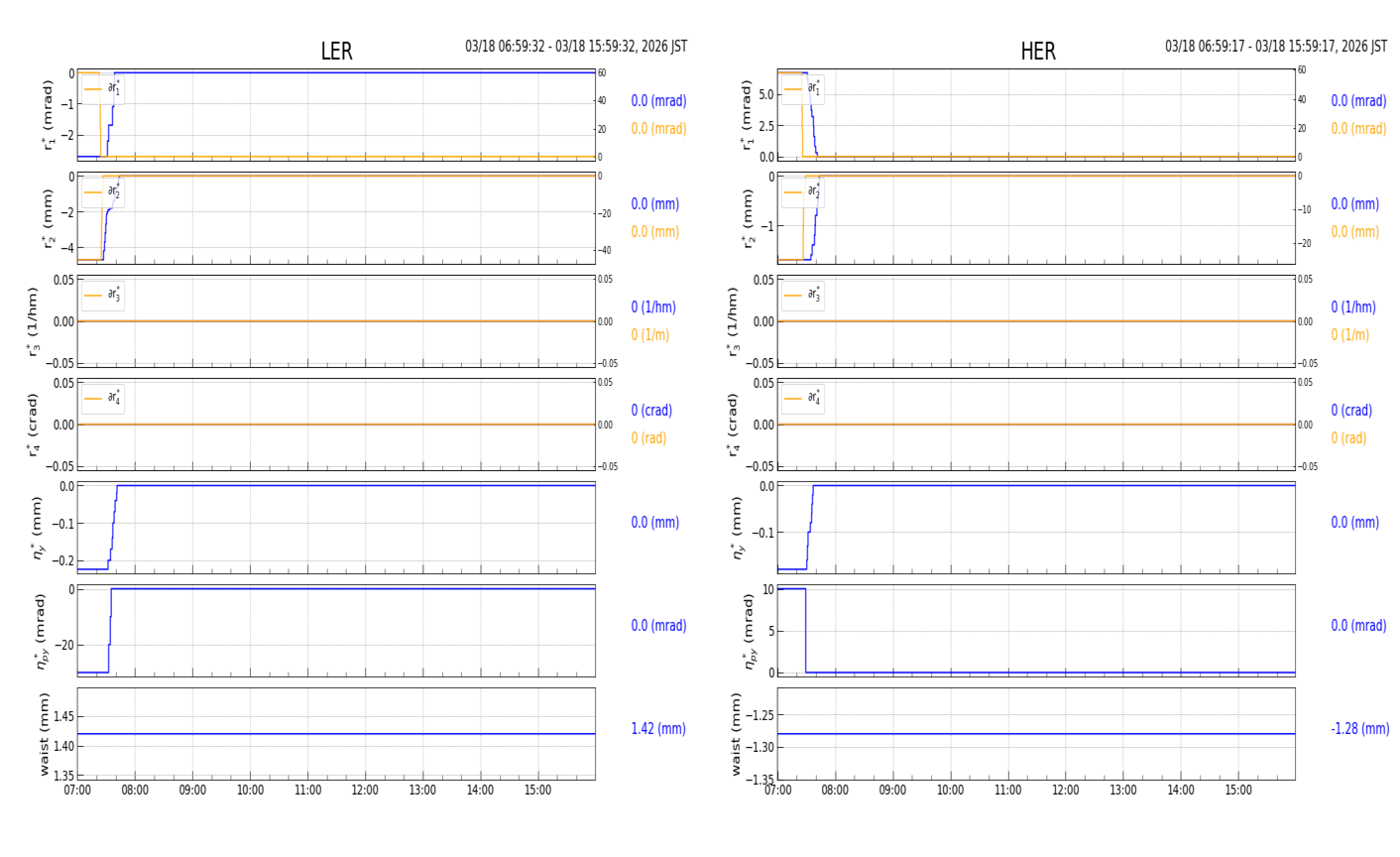The image size is (1400, 857).
Task: Click the HER panel title
Action: tap(1037, 52)
